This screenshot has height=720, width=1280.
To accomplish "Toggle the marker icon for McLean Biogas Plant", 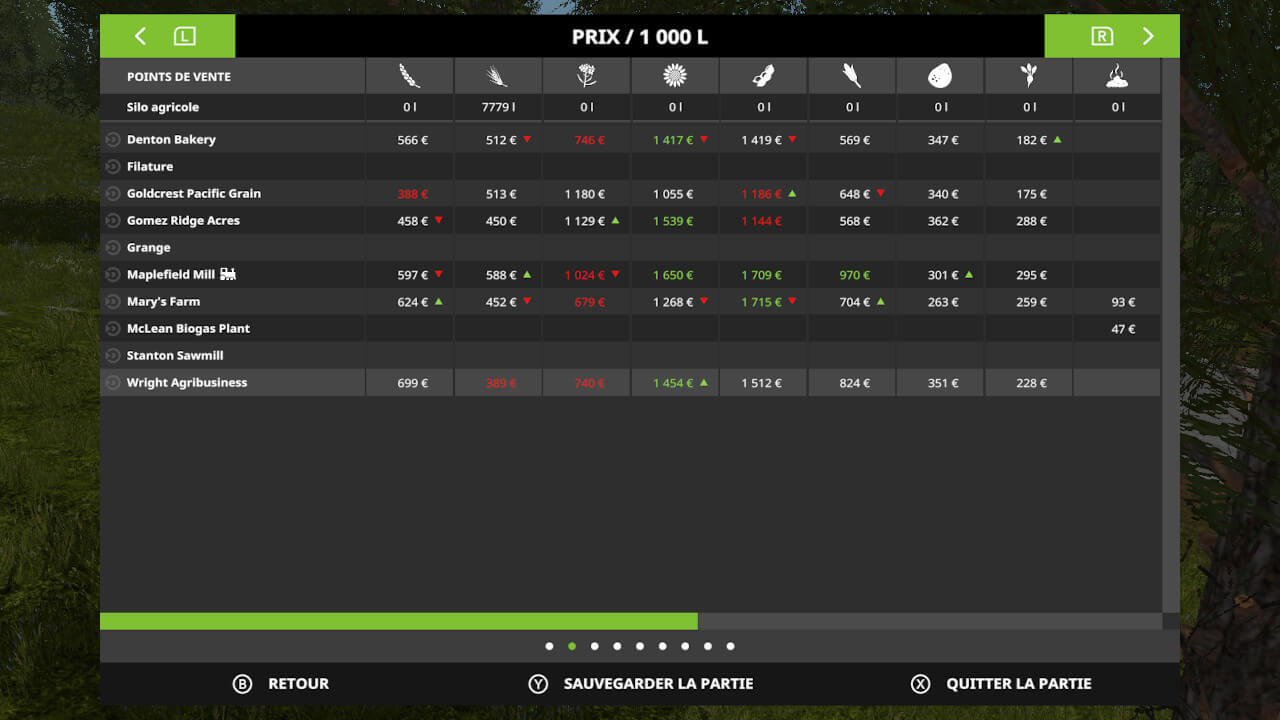I will [113, 329].
